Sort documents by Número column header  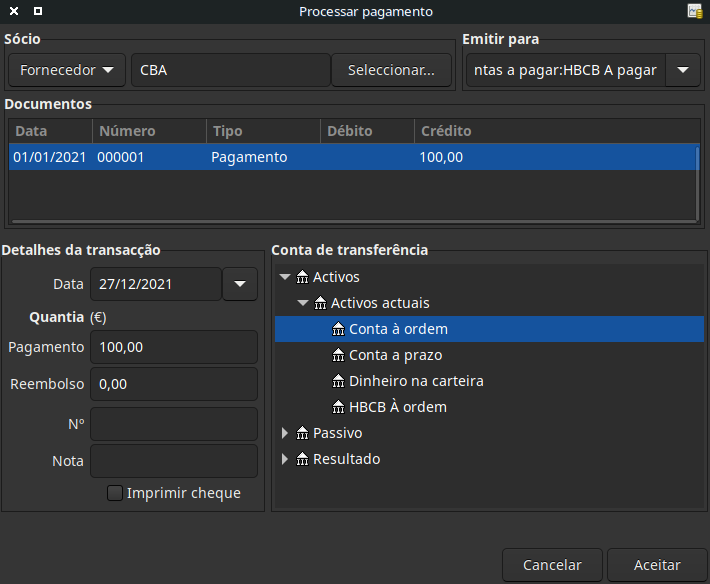126,131
